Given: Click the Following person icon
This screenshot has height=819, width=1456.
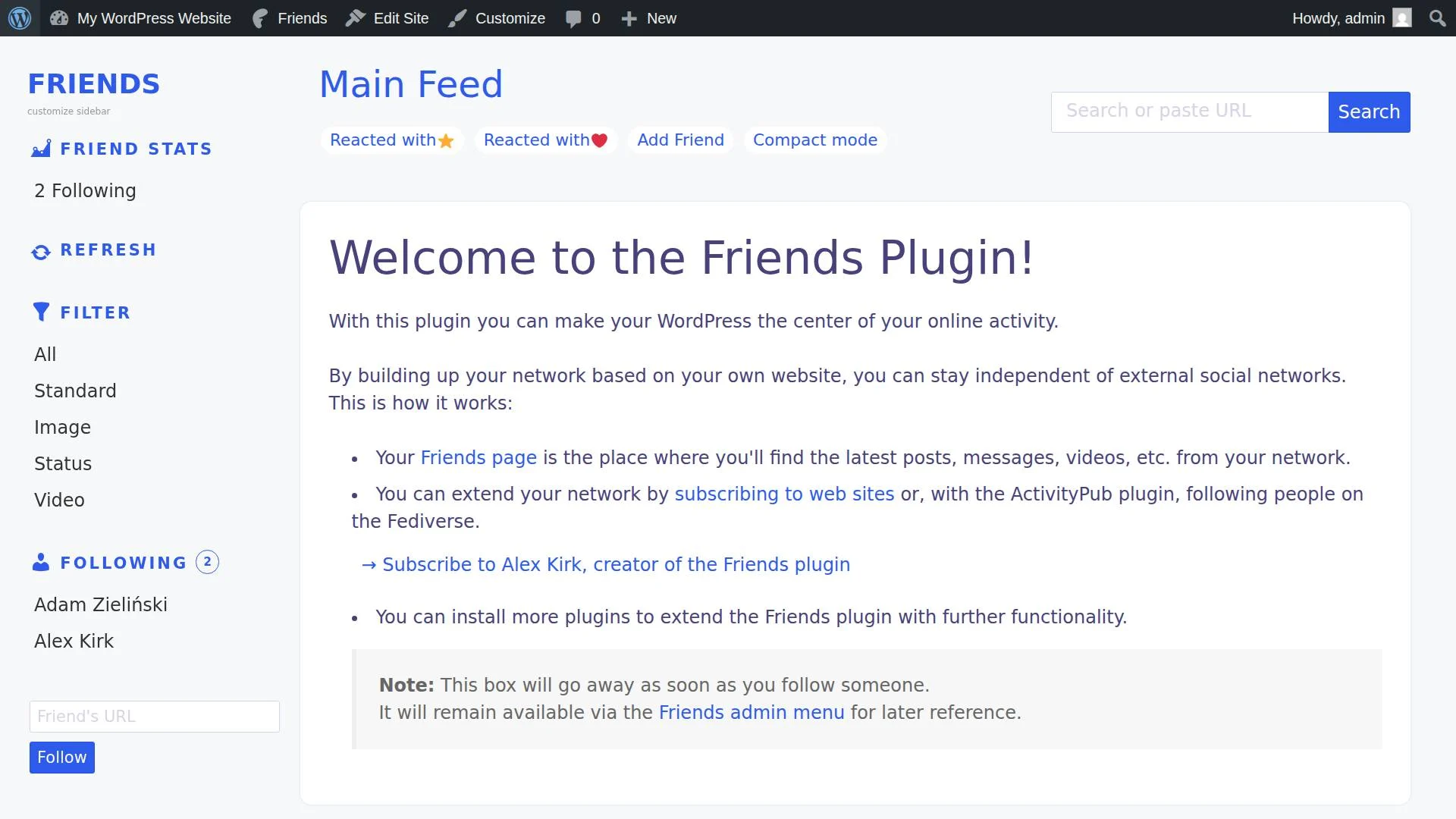Looking at the screenshot, I should click(x=41, y=562).
